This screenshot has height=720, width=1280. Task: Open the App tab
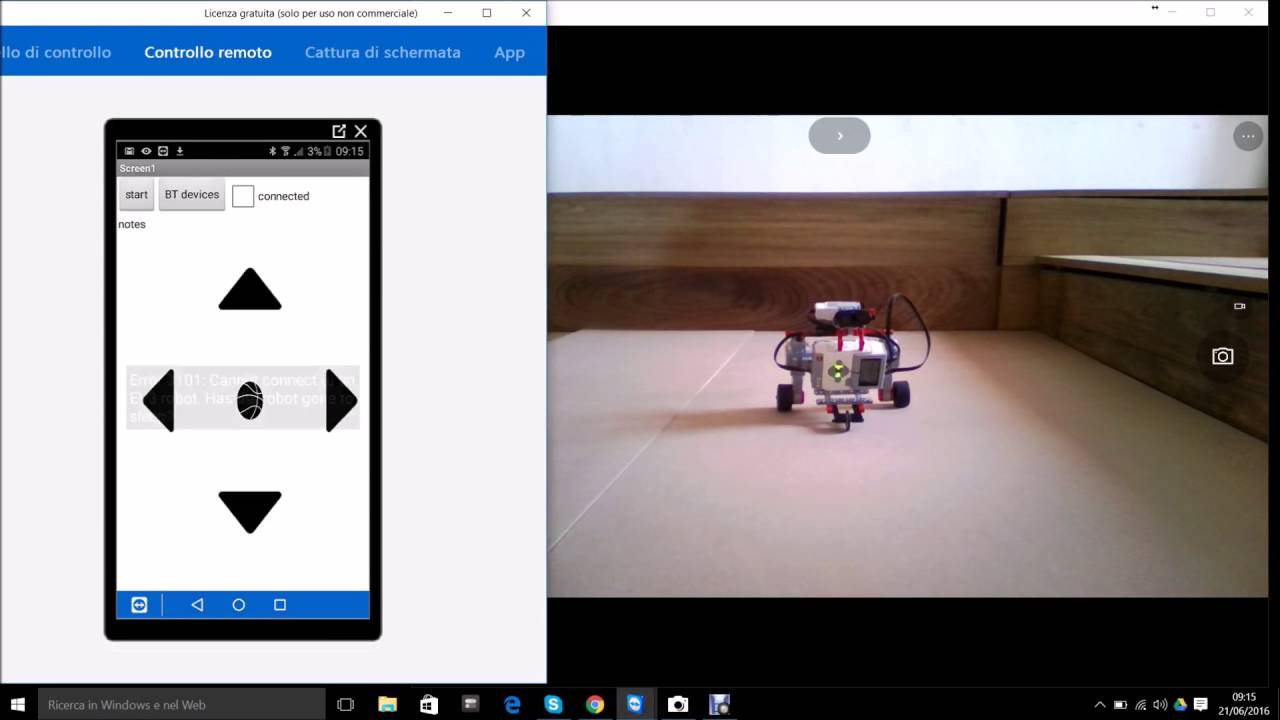coord(509,52)
